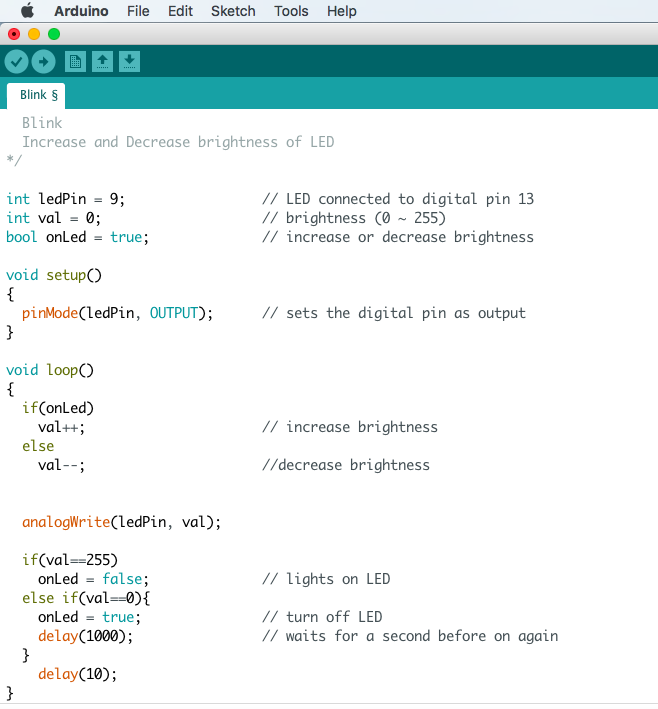
Task: Click the comment '// turn off LED'
Action: coord(322,617)
